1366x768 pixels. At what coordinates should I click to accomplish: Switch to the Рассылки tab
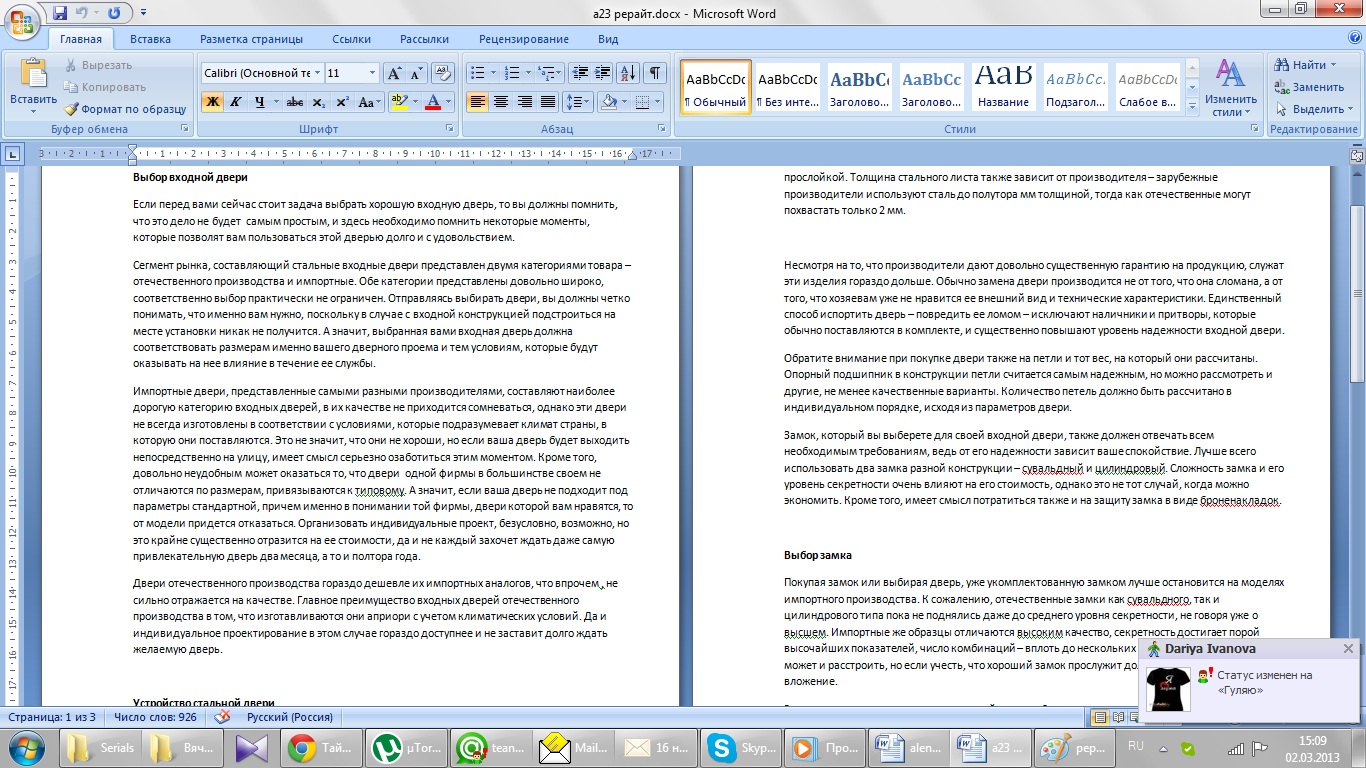[x=424, y=40]
